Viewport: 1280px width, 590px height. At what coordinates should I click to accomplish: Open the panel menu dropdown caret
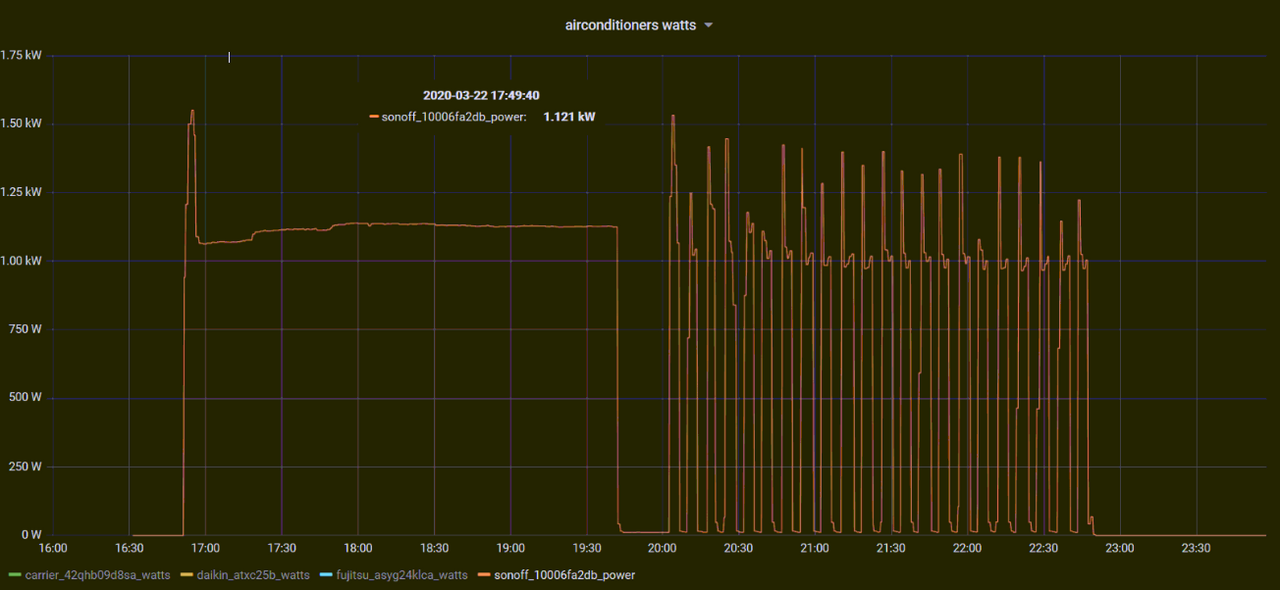pos(709,26)
